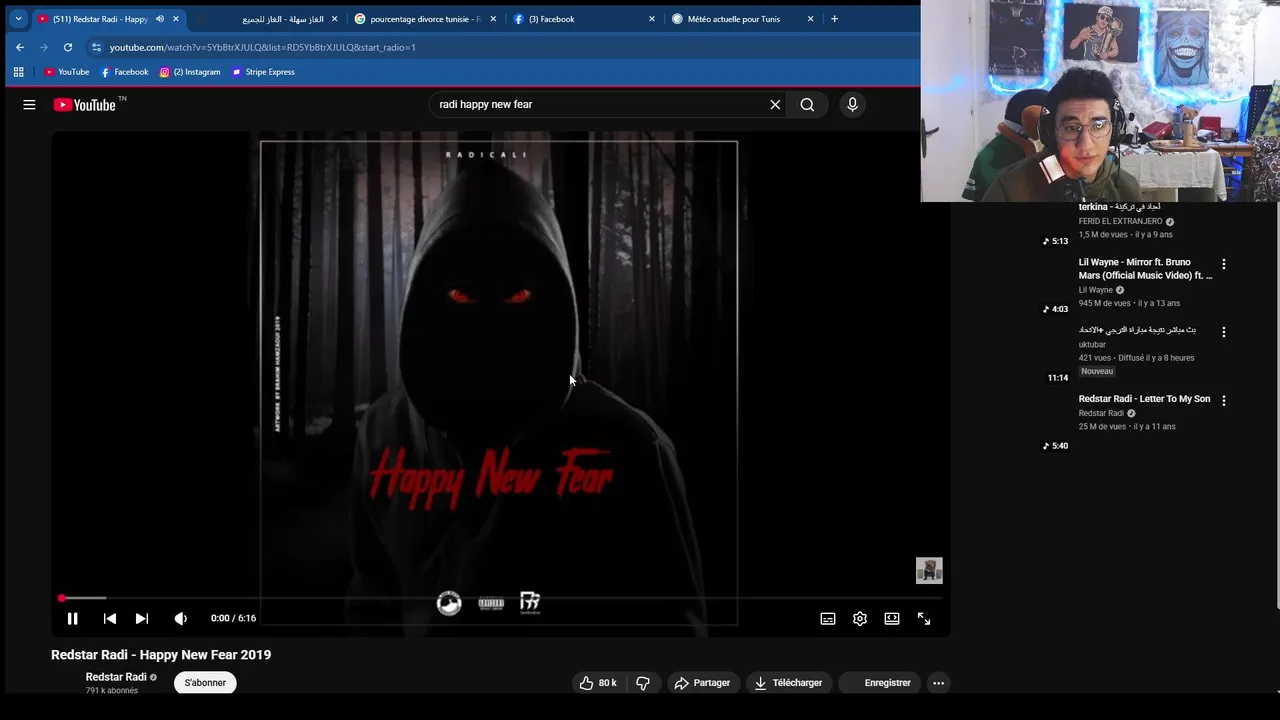Image resolution: width=1280 pixels, height=720 pixels.
Task: Close the Facebook tab
Action: (652, 19)
